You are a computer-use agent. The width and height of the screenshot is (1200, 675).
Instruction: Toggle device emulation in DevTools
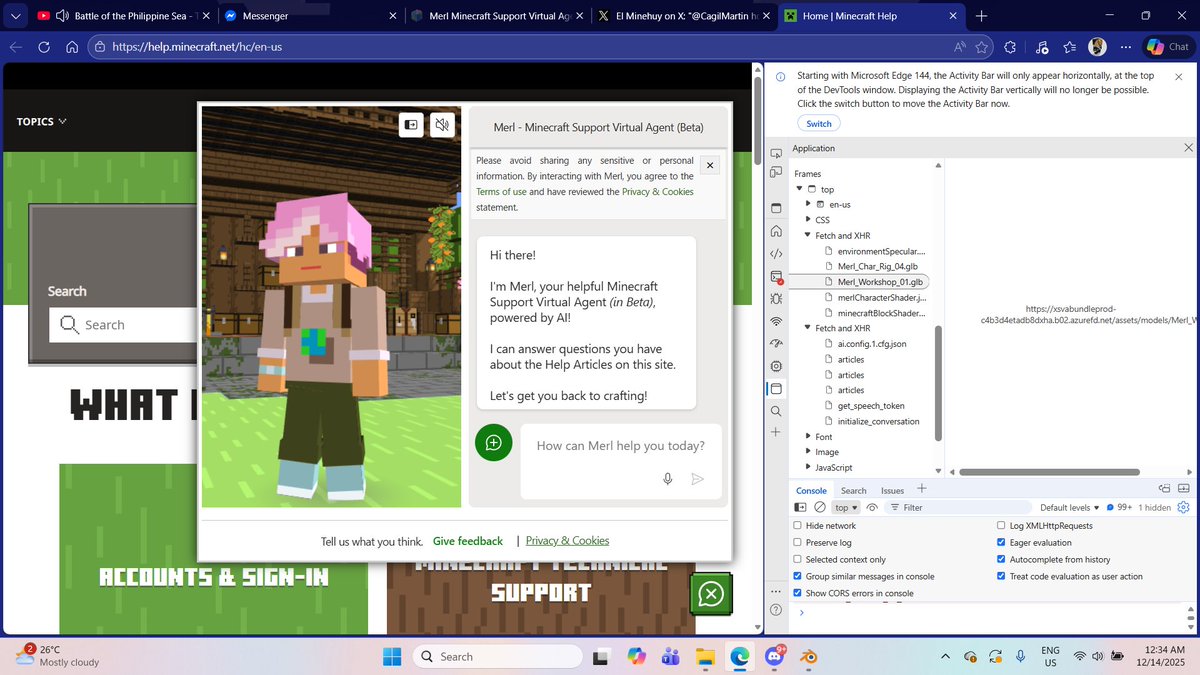pyautogui.click(x=776, y=172)
